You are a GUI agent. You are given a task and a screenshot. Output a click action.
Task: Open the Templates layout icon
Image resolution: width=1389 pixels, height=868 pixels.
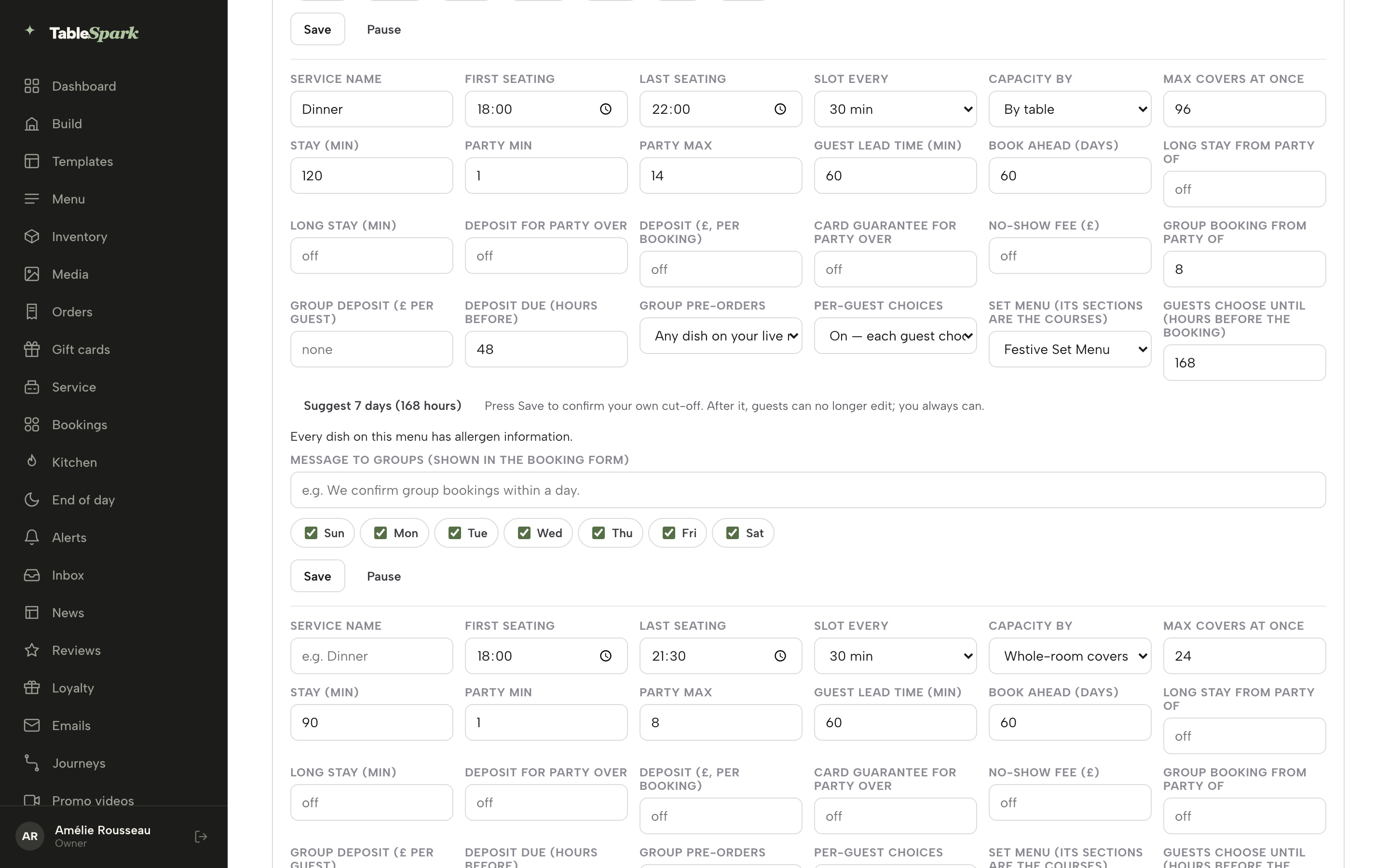tap(31, 162)
